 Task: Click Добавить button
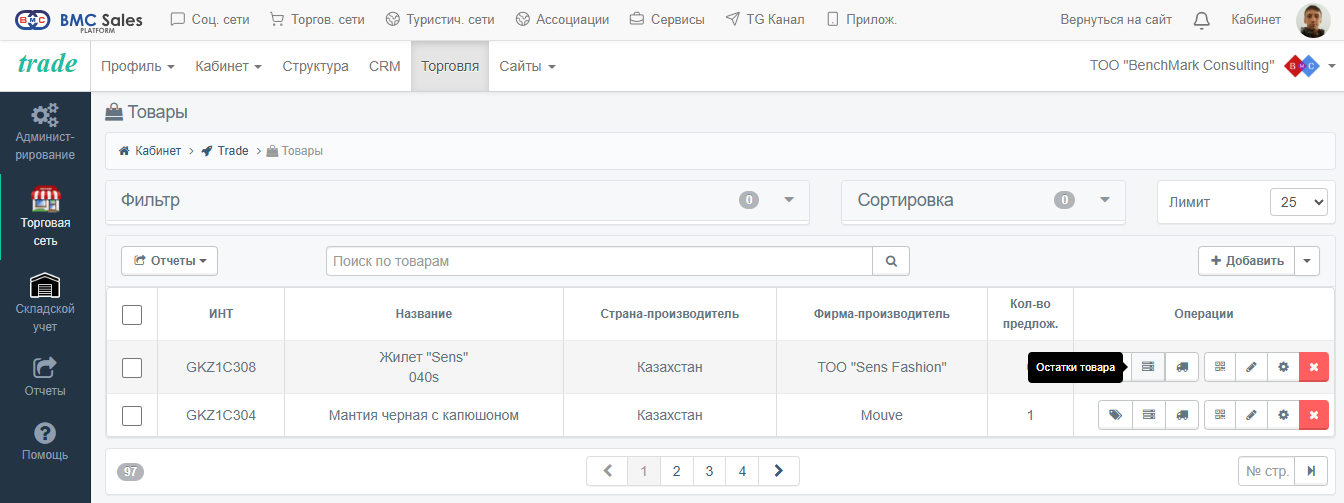pyautogui.click(x=1246, y=261)
